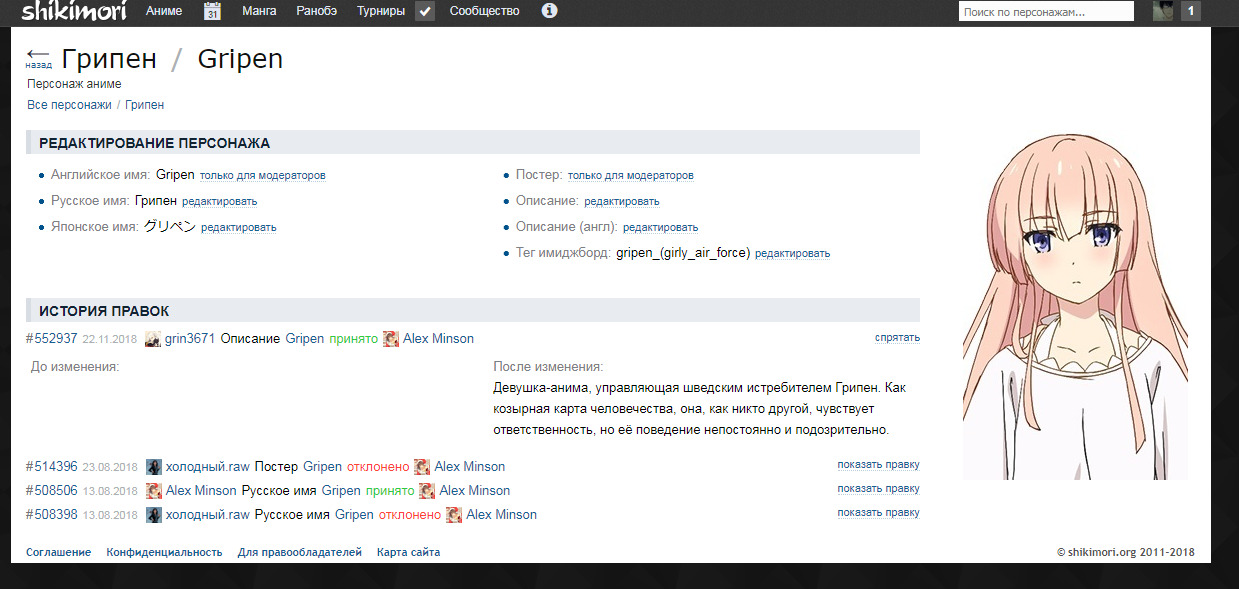The width and height of the screenshot is (1239, 589).
Task: Show the edit details for #508398
Action: [x=878, y=513]
